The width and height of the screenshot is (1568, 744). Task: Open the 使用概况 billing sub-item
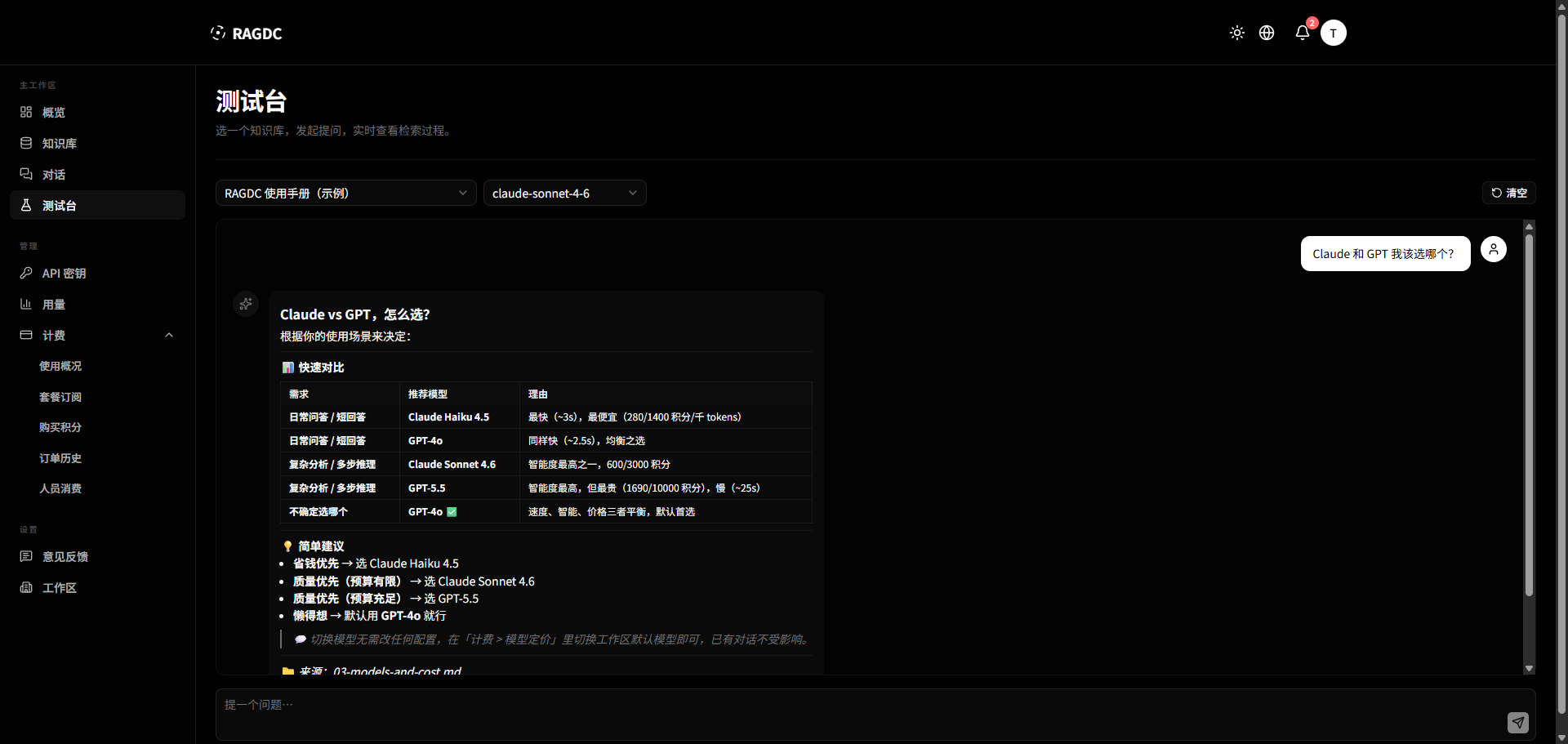[60, 366]
